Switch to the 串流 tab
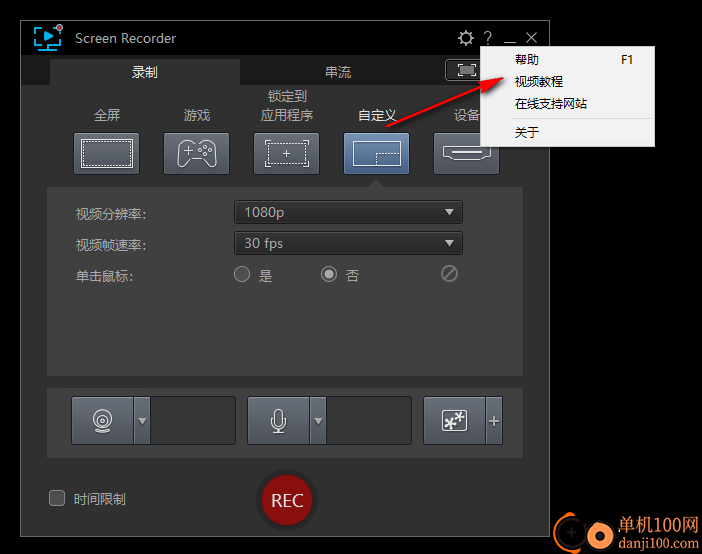Viewport: 702px width, 554px height. click(338, 72)
